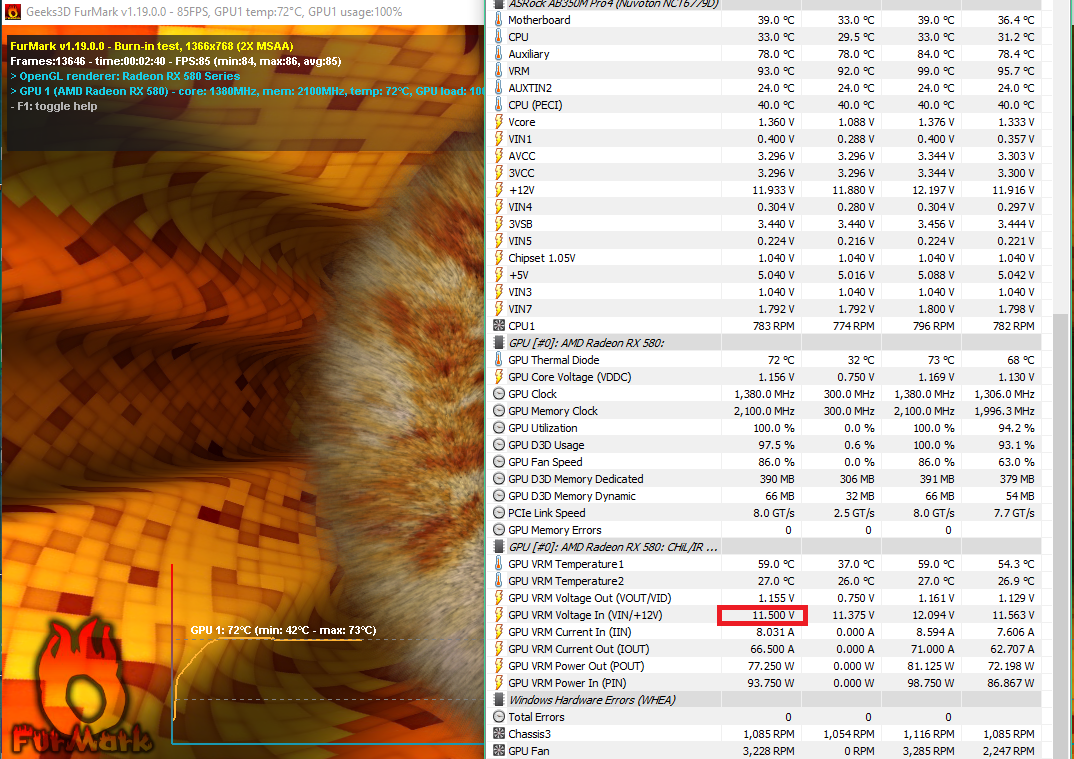The height and width of the screenshot is (759, 1074).
Task: Click the 3VSB voltage label
Action: pyautogui.click(x=520, y=224)
